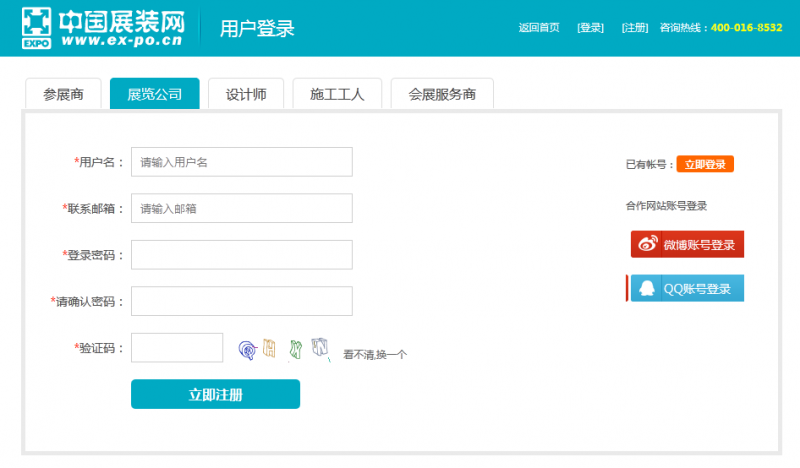Click the orange 立即登录 button
This screenshot has width=800, height=468.
[x=705, y=164]
